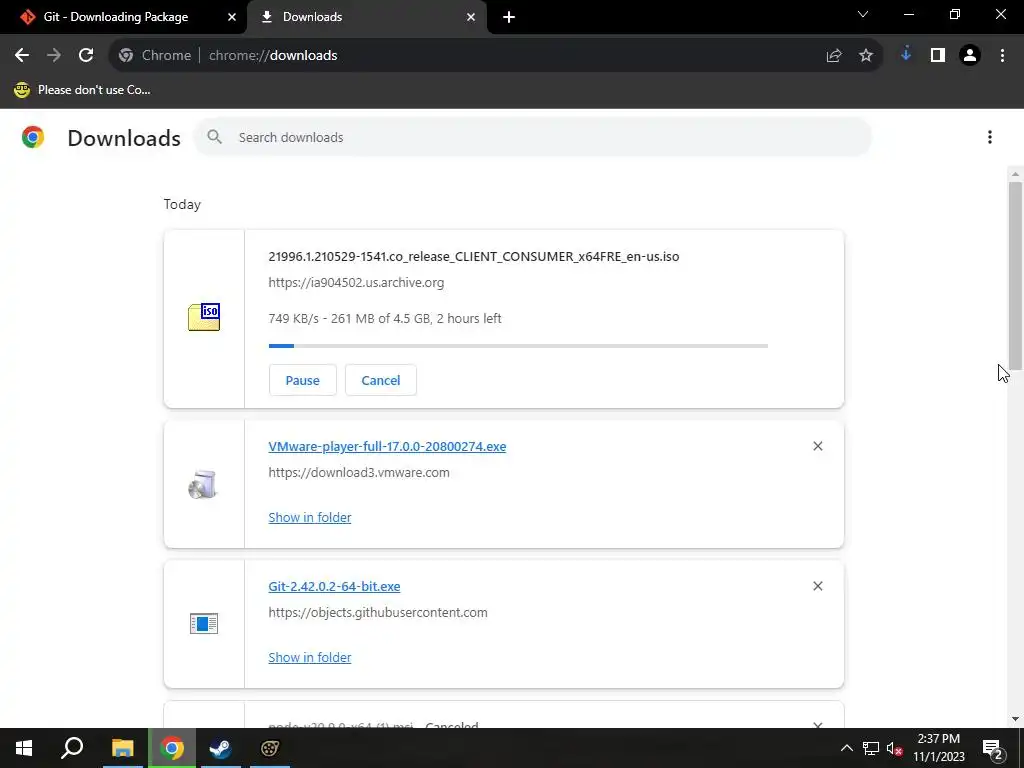Go forward with the forward arrow
Image resolution: width=1024 pixels, height=768 pixels.
54,56
